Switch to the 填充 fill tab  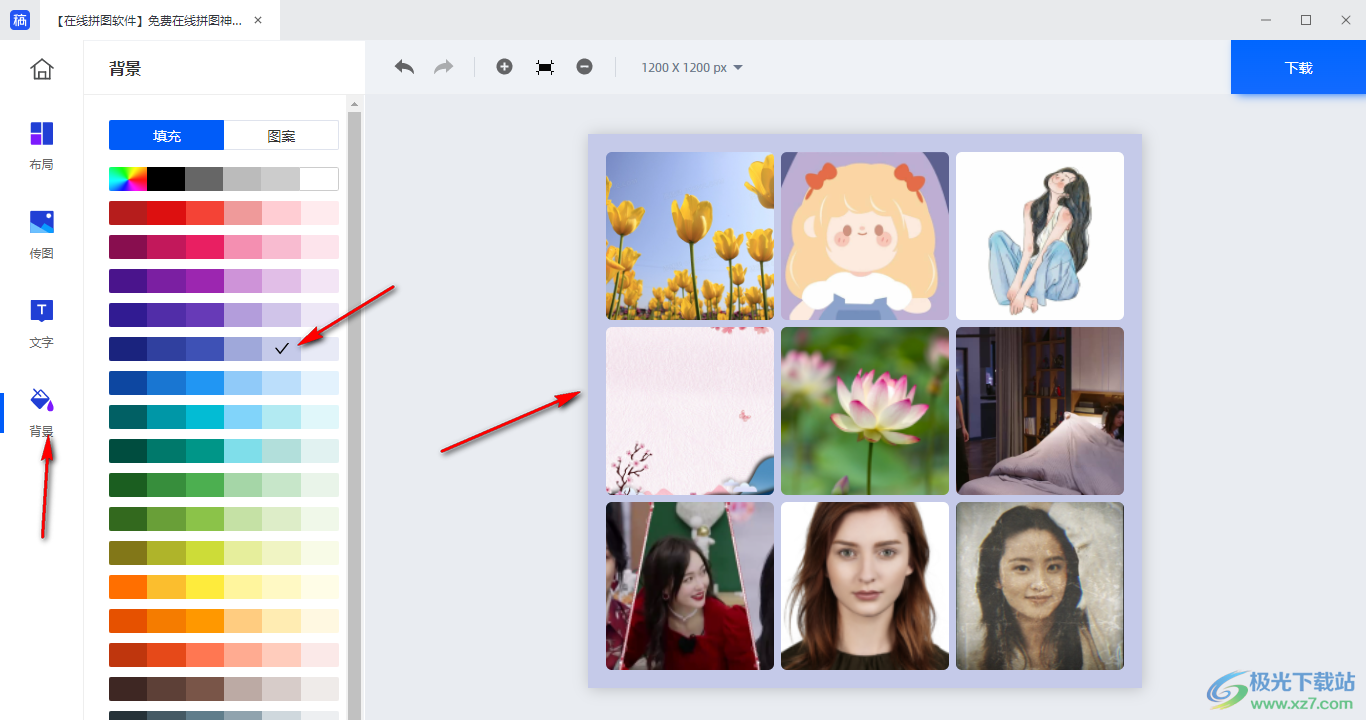tap(167, 136)
